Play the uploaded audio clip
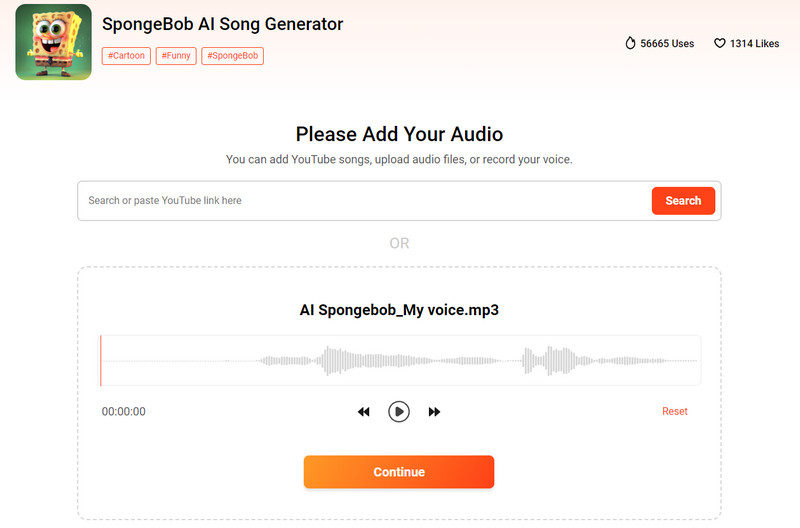Viewport: 800px width, 528px height. (399, 411)
